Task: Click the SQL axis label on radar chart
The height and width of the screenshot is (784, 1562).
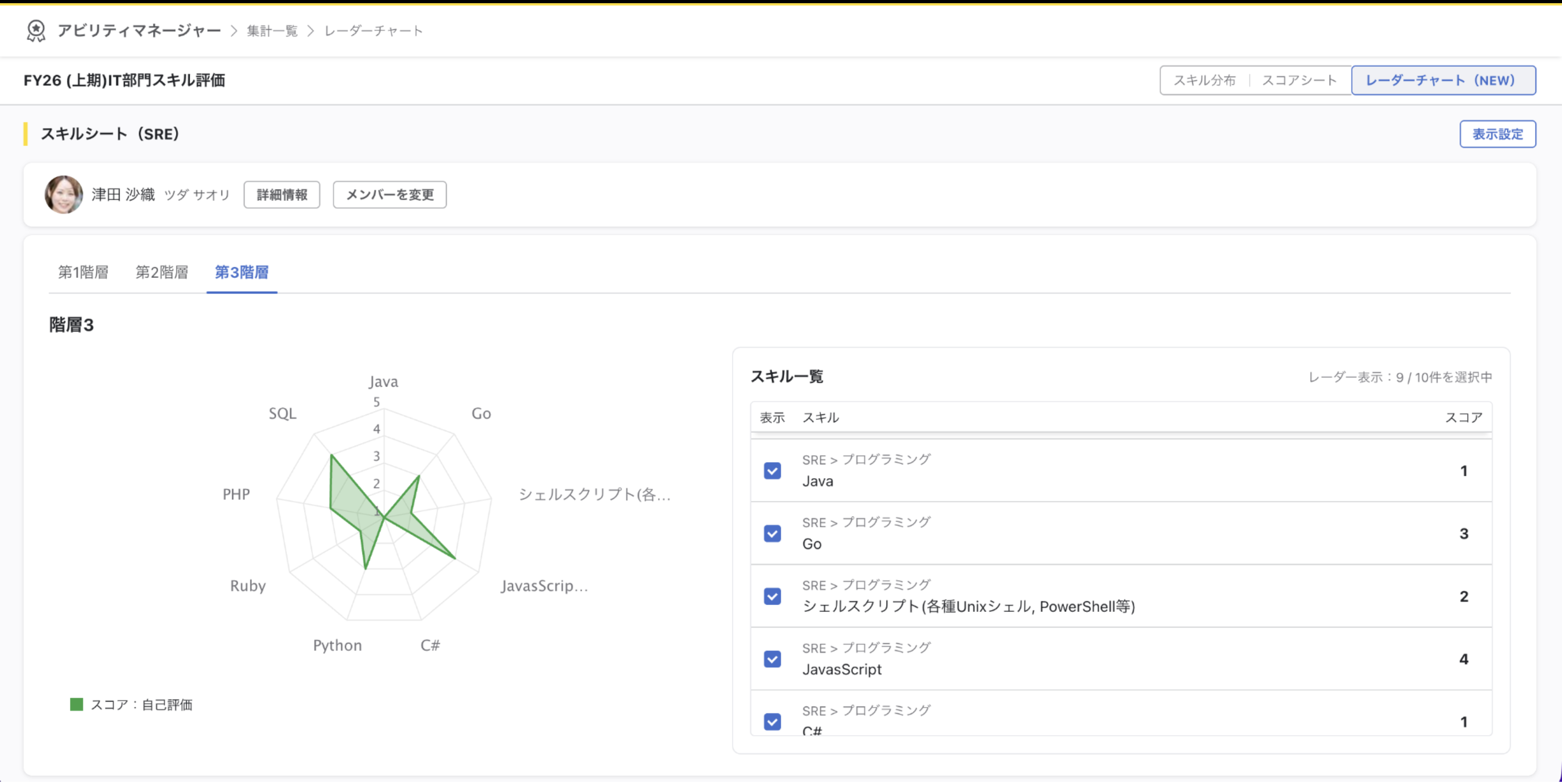Action: point(283,414)
